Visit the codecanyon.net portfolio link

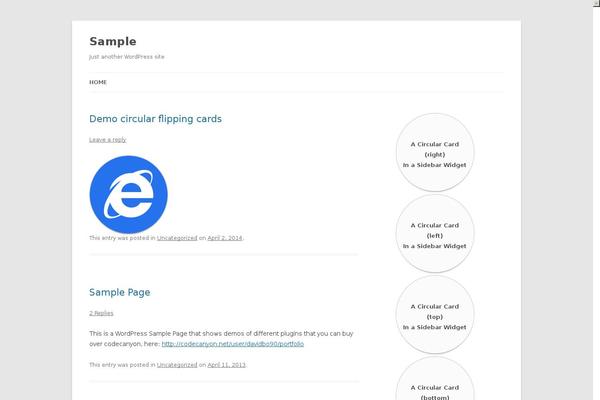point(233,344)
